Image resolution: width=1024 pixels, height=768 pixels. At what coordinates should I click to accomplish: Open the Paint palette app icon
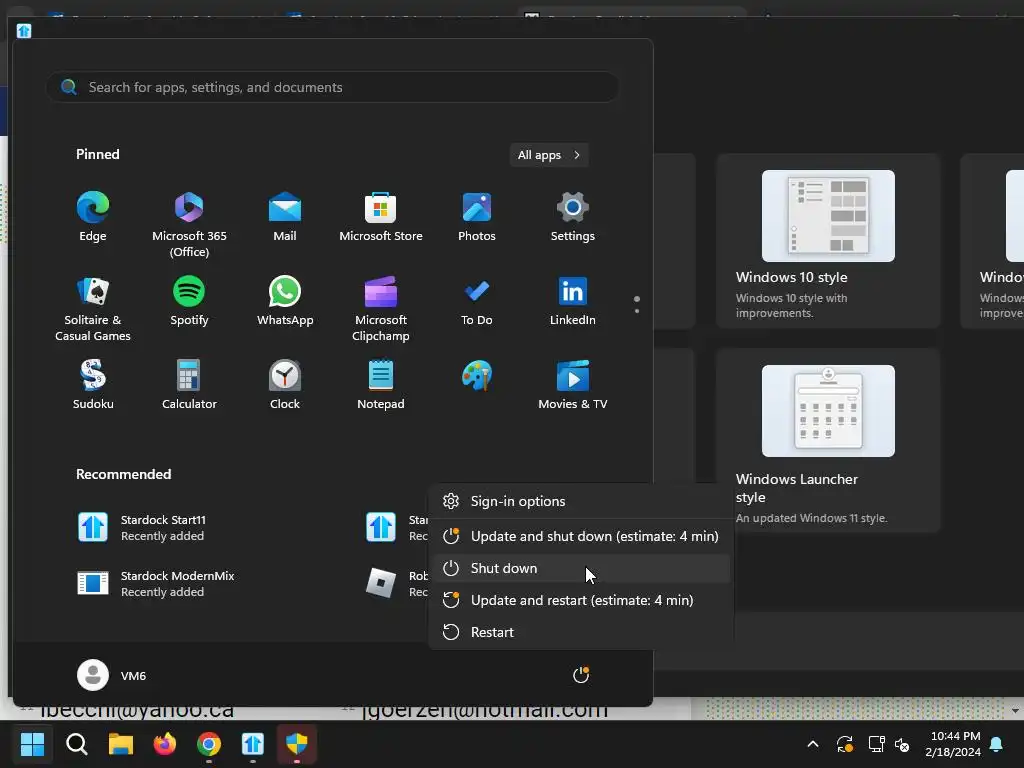point(477,376)
